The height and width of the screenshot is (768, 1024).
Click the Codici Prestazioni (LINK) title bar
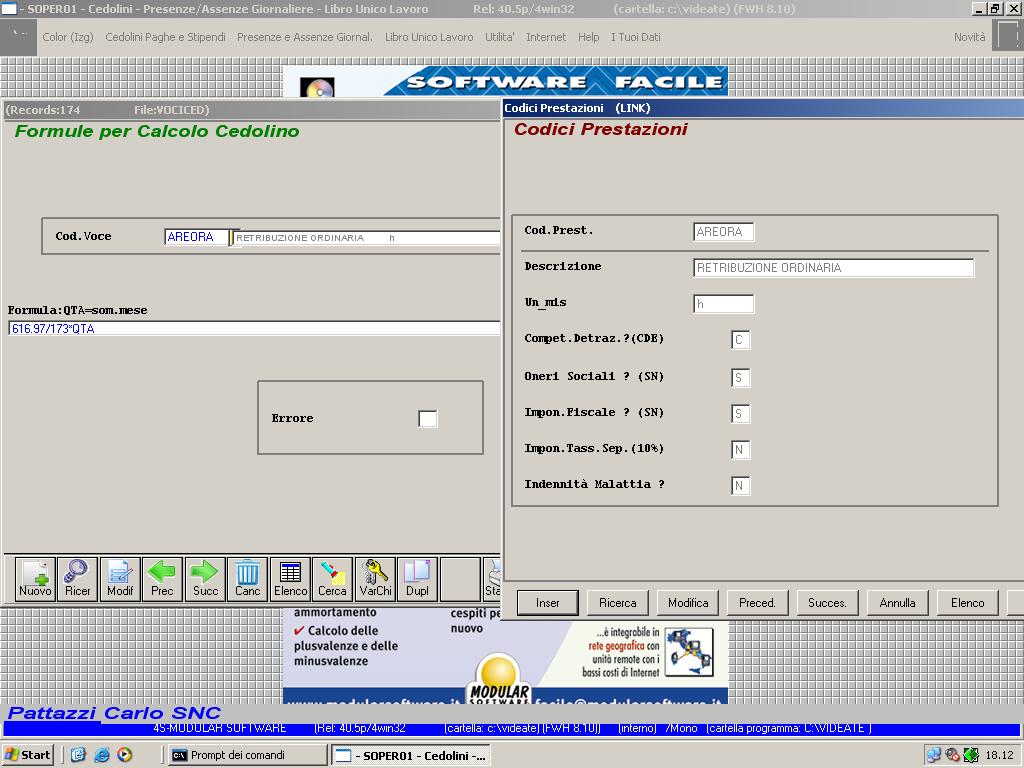[x=763, y=108]
